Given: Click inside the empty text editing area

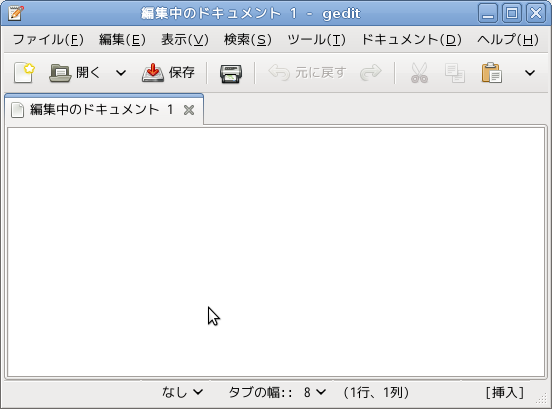Looking at the screenshot, I should (x=276, y=252).
